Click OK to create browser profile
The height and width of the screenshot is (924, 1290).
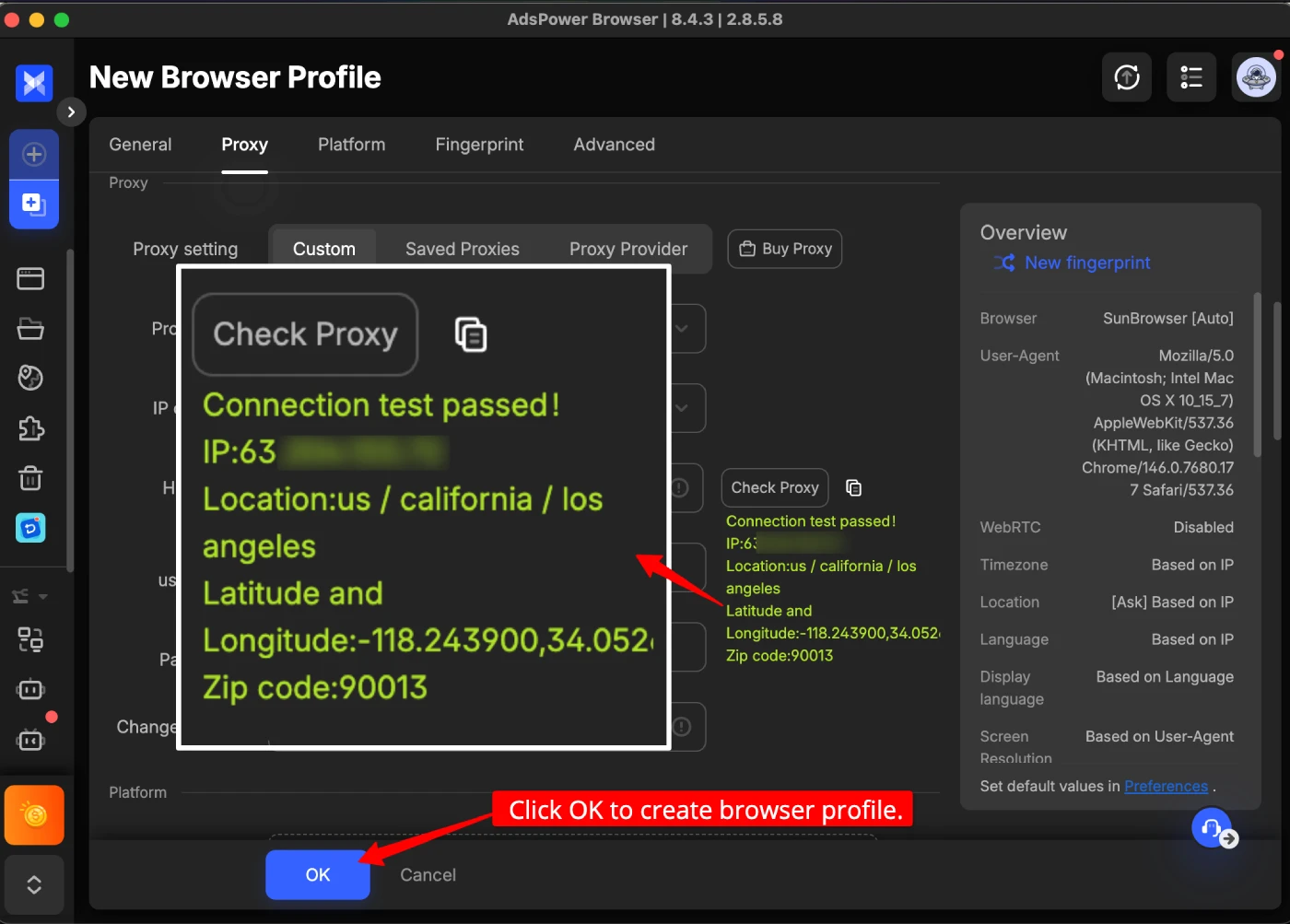[x=318, y=875]
